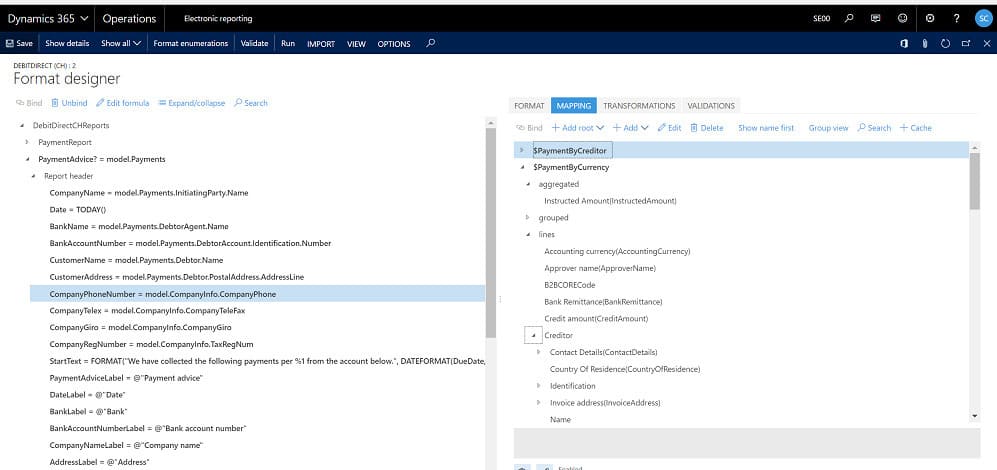Toggle Group view in mapping pane
This screenshot has height=470, width=997.
click(x=828, y=128)
